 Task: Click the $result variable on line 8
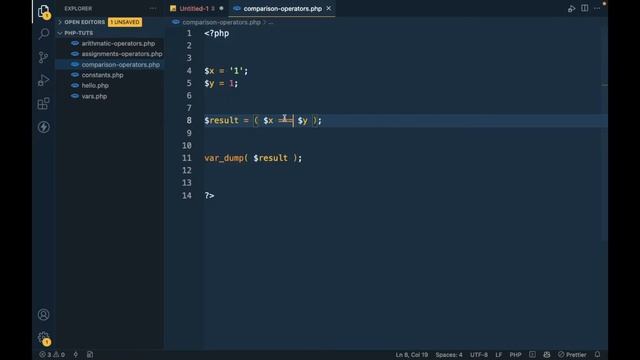pos(221,120)
